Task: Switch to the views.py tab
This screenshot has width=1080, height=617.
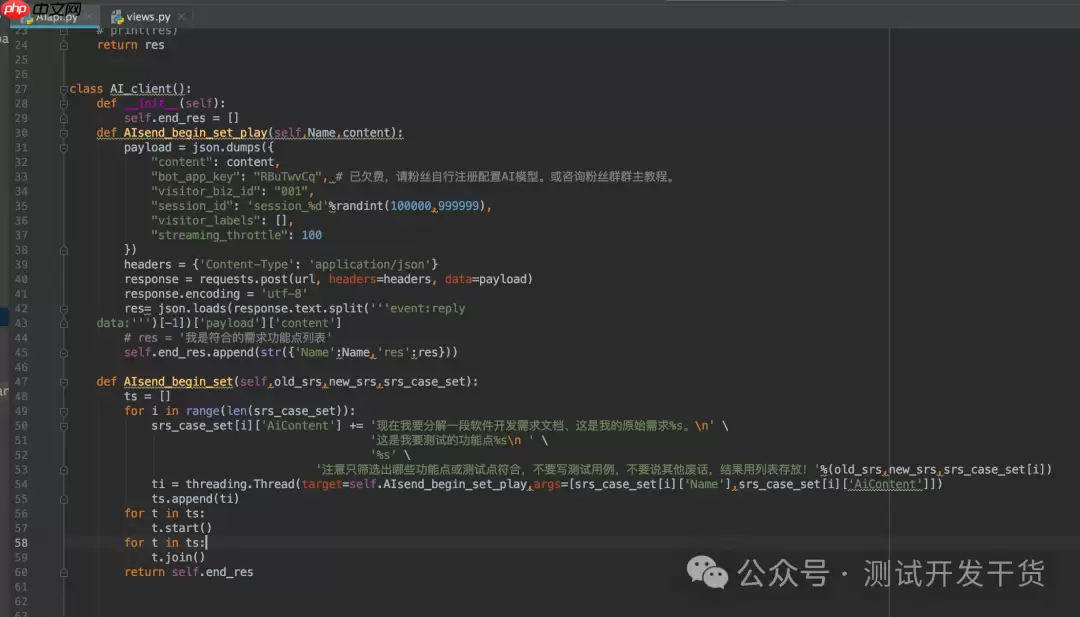Action: [x=148, y=16]
